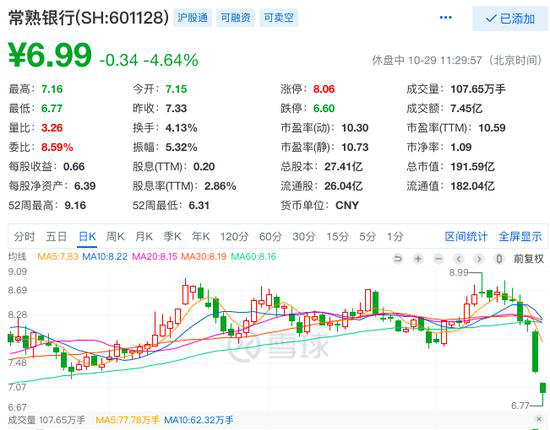
Task: Open the three-dots more options menu
Action: [x=445, y=18]
